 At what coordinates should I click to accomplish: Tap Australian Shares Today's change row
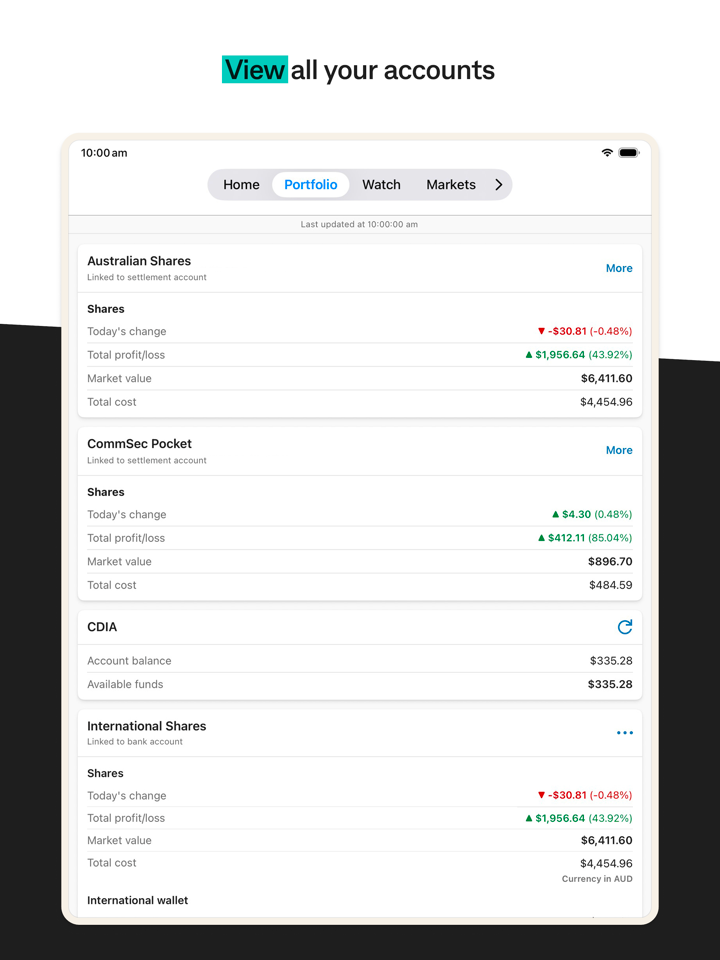(360, 331)
